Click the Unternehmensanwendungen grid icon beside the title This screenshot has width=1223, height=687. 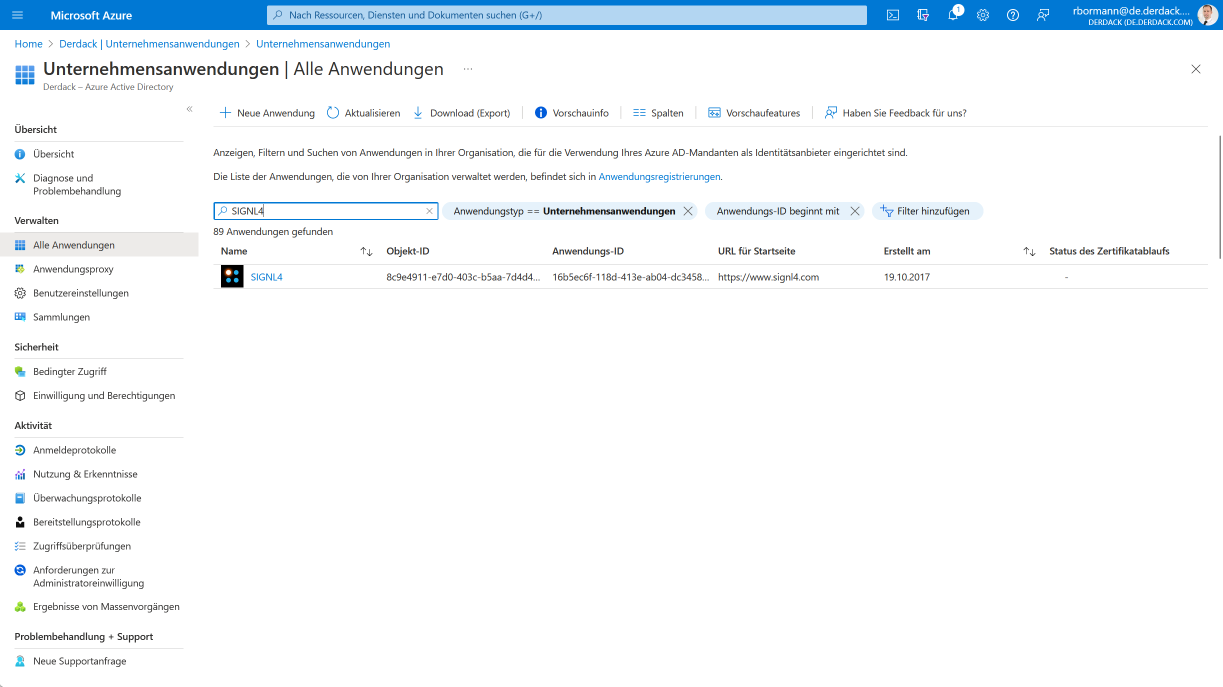pos(25,75)
